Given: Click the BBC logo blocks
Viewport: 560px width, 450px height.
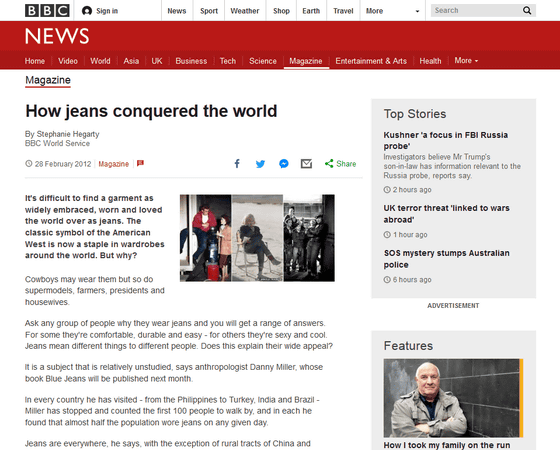Looking at the screenshot, I should (x=47, y=11).
